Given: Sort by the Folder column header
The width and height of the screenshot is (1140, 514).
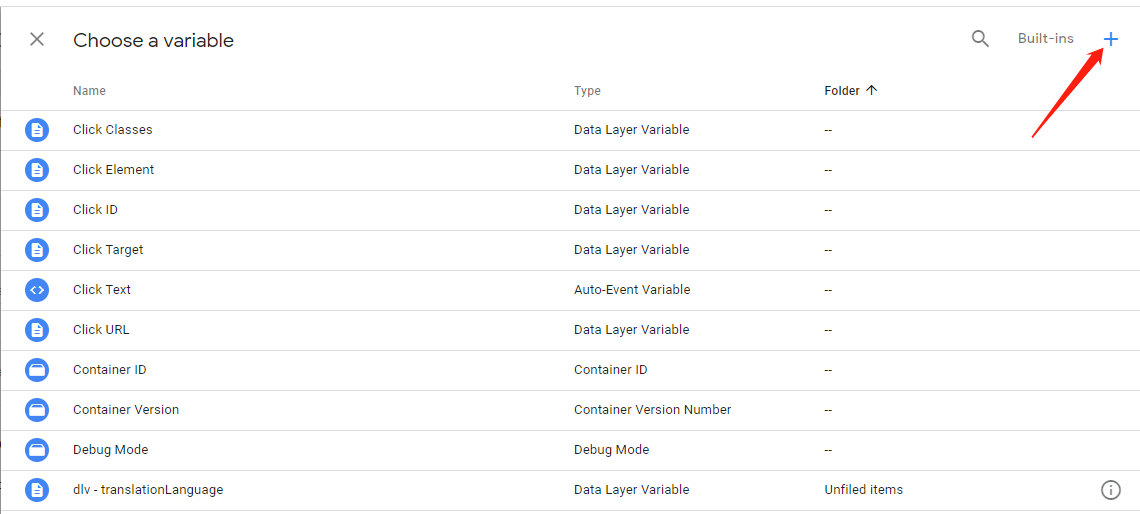Looking at the screenshot, I should pos(842,91).
